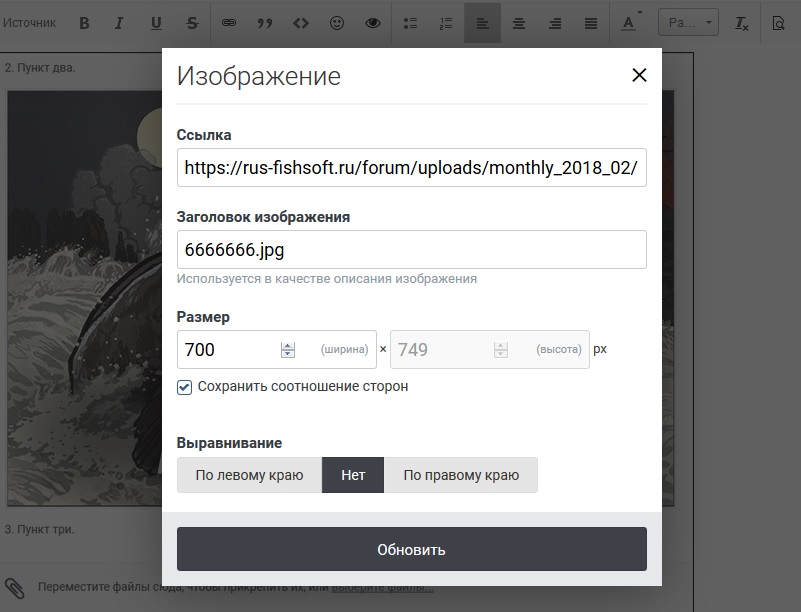Apply italic text formatting
This screenshot has width=801, height=612.
tap(120, 22)
